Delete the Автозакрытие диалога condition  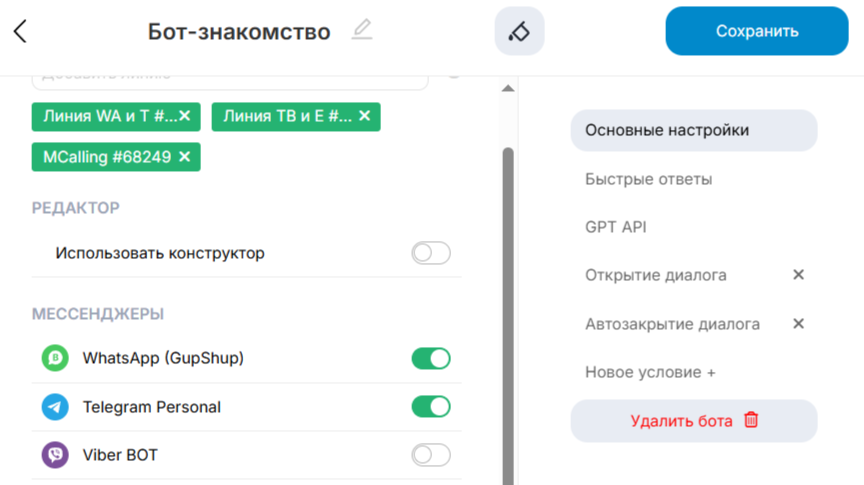(x=798, y=324)
